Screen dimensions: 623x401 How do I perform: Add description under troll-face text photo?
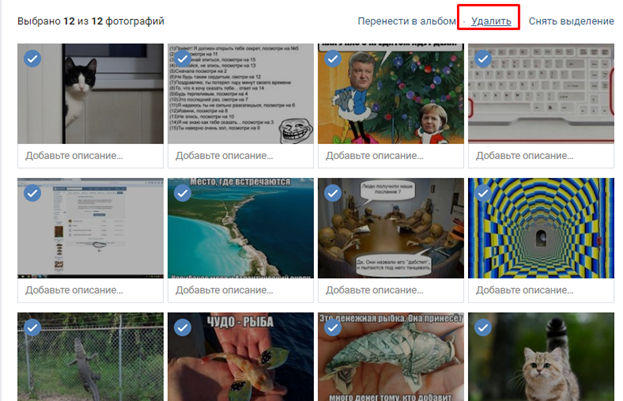click(x=240, y=156)
